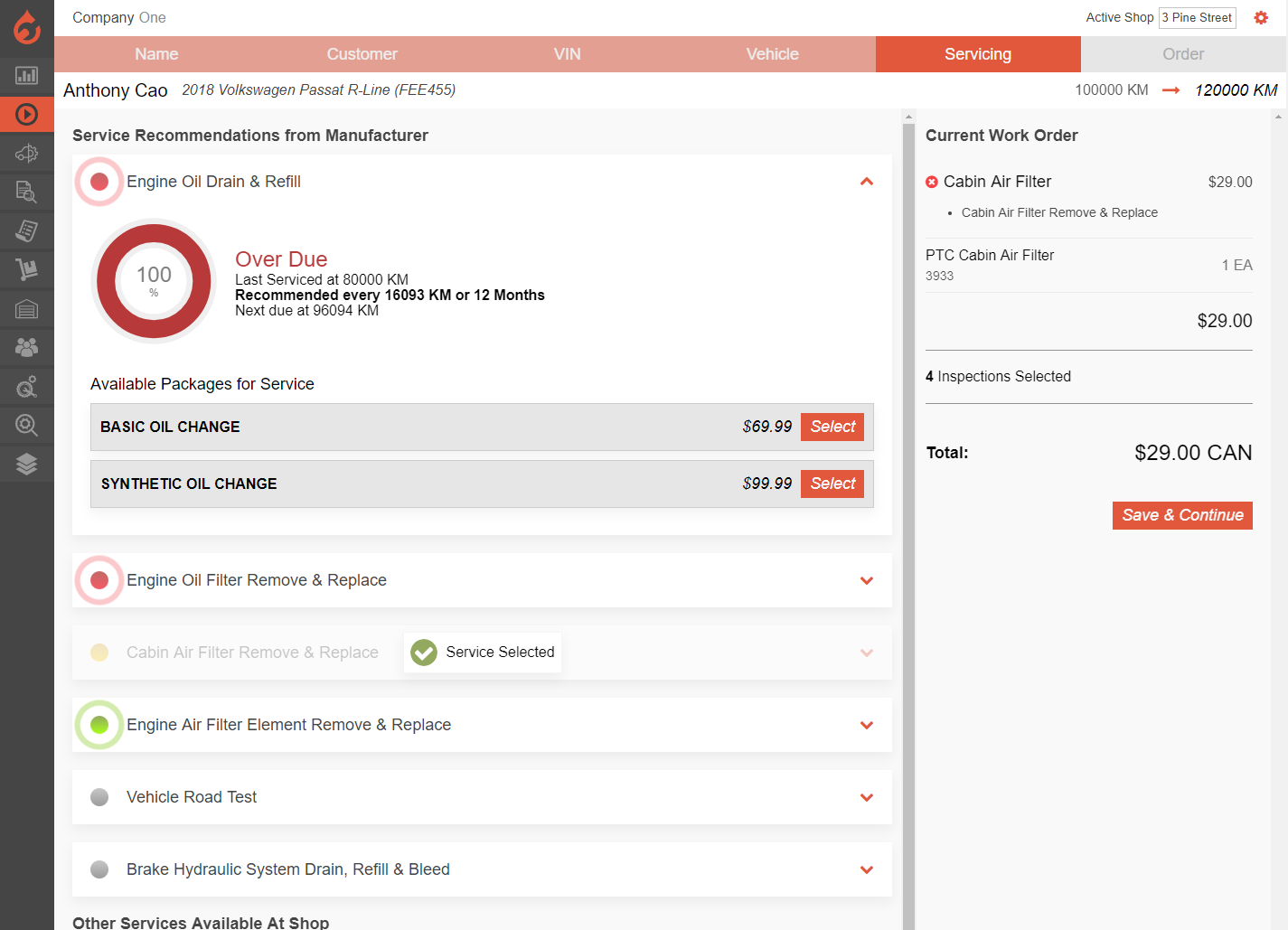Click the 120000 KM odometer value
The image size is (1288, 930).
[1236, 90]
